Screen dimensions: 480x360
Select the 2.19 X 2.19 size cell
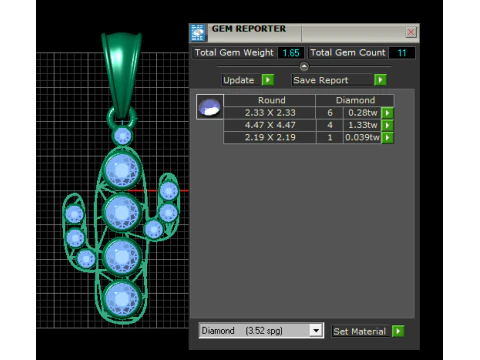pyautogui.click(x=270, y=137)
